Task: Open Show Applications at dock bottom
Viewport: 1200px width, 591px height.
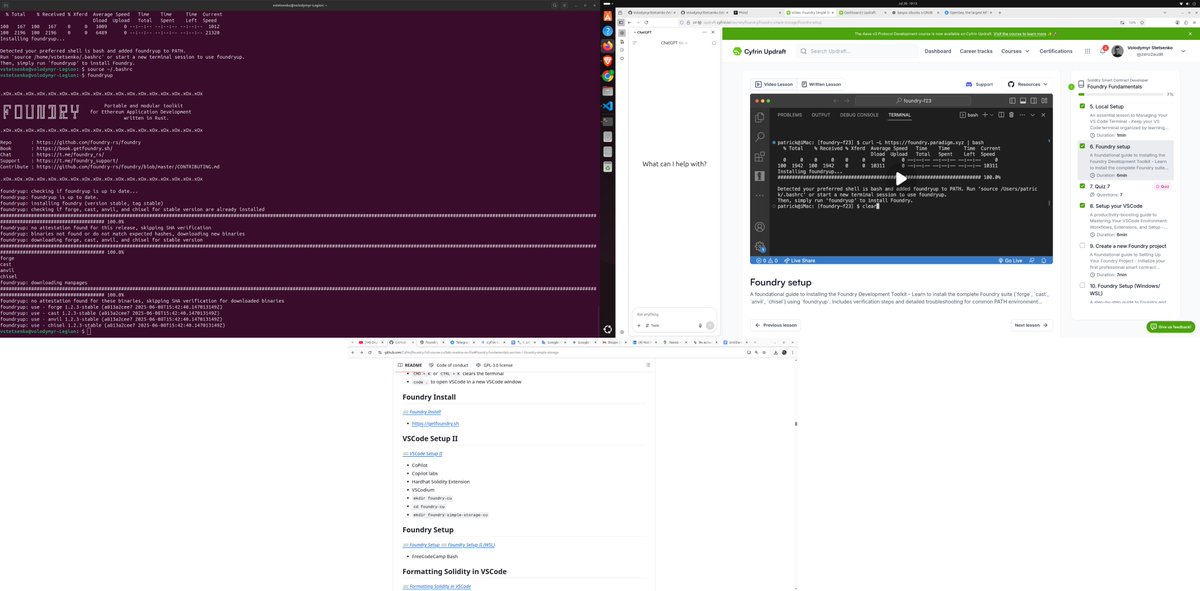Action: (608, 329)
